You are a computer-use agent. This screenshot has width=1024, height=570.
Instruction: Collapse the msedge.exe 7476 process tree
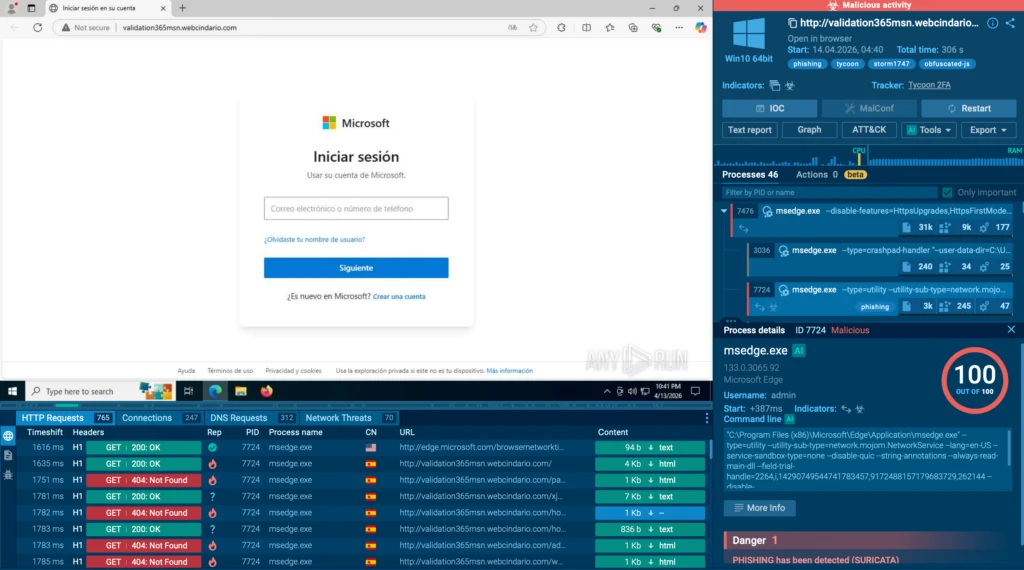coord(724,211)
